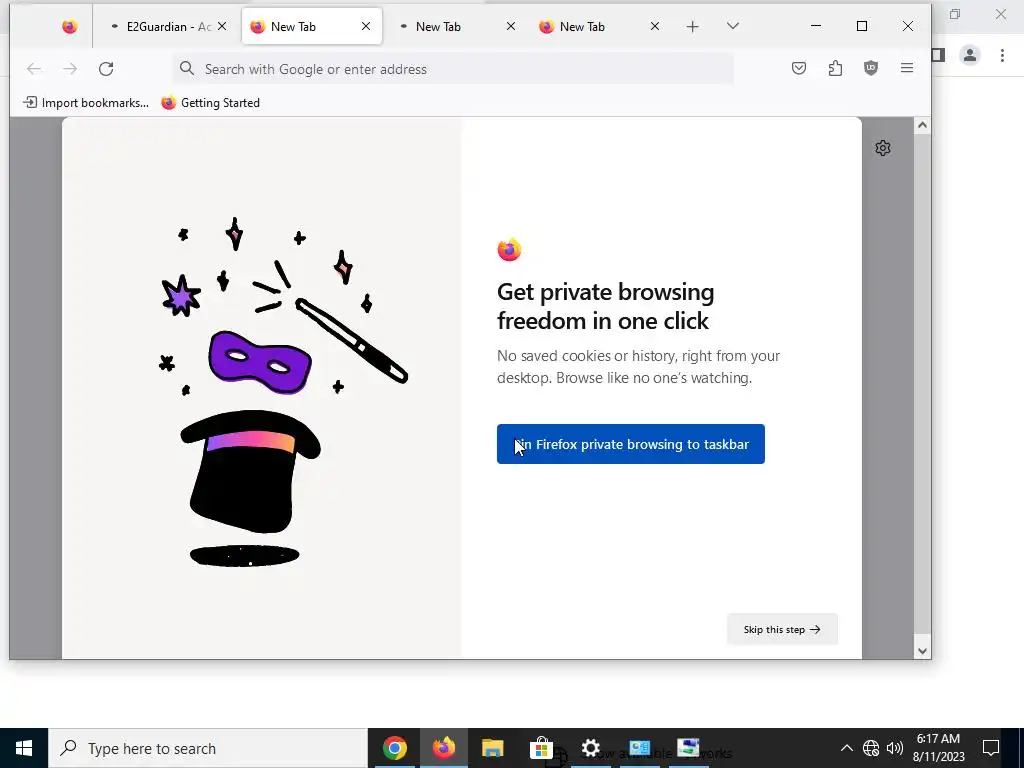Open the Action Center notifications icon

point(991,748)
